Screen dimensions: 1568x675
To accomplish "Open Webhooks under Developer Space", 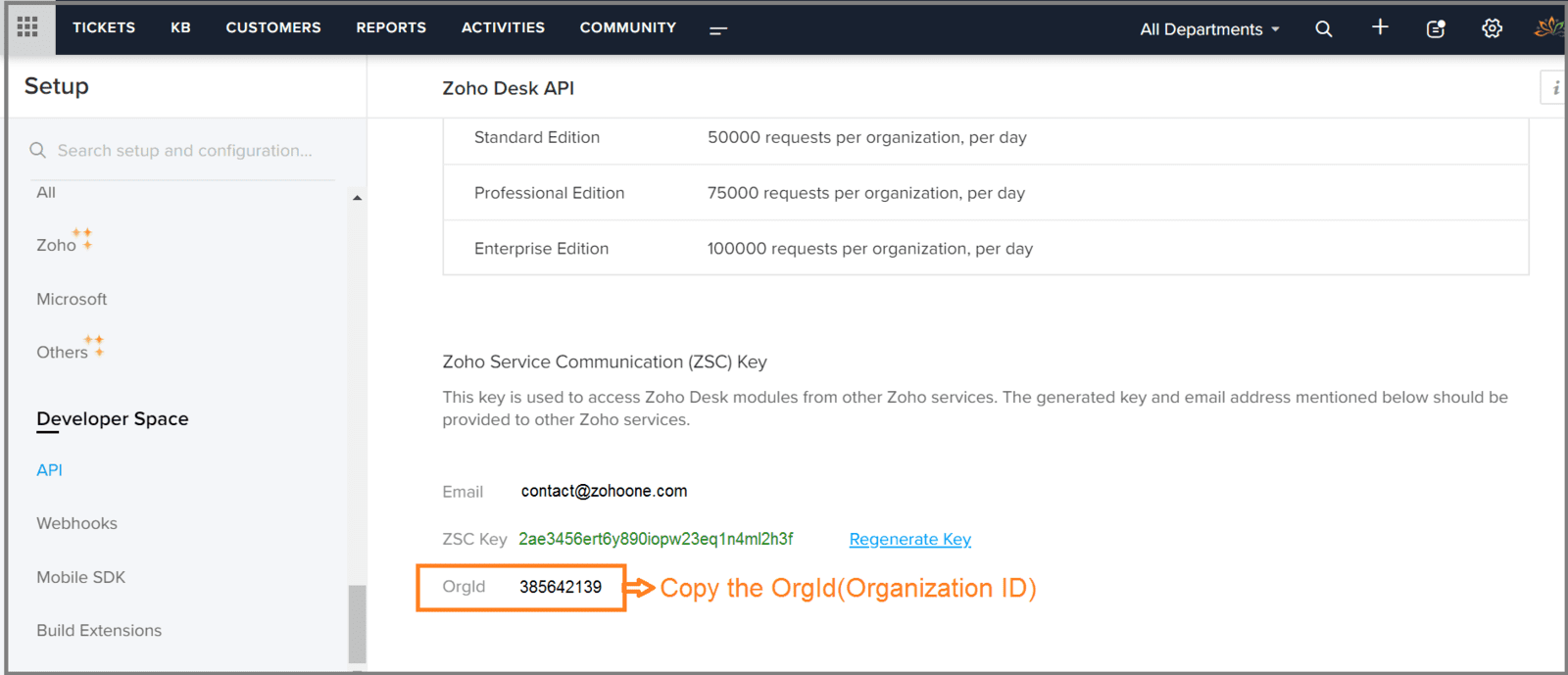I will point(76,523).
